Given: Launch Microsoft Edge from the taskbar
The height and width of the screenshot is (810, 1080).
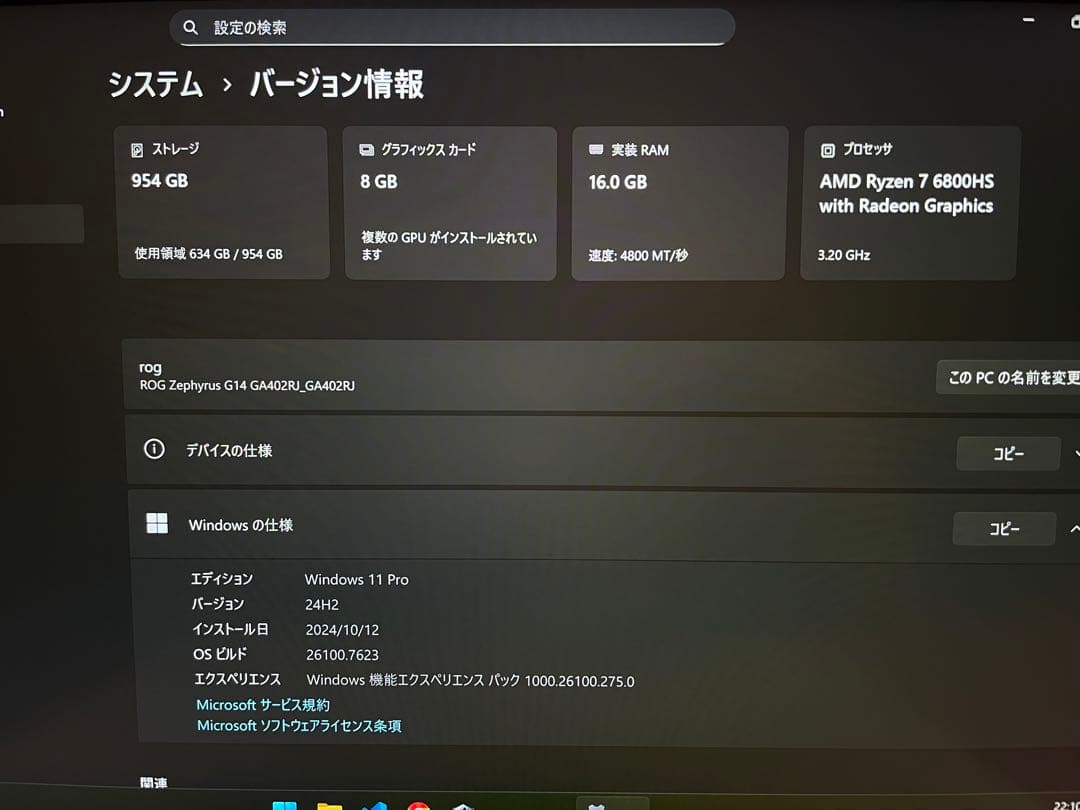Looking at the screenshot, I should [375, 805].
